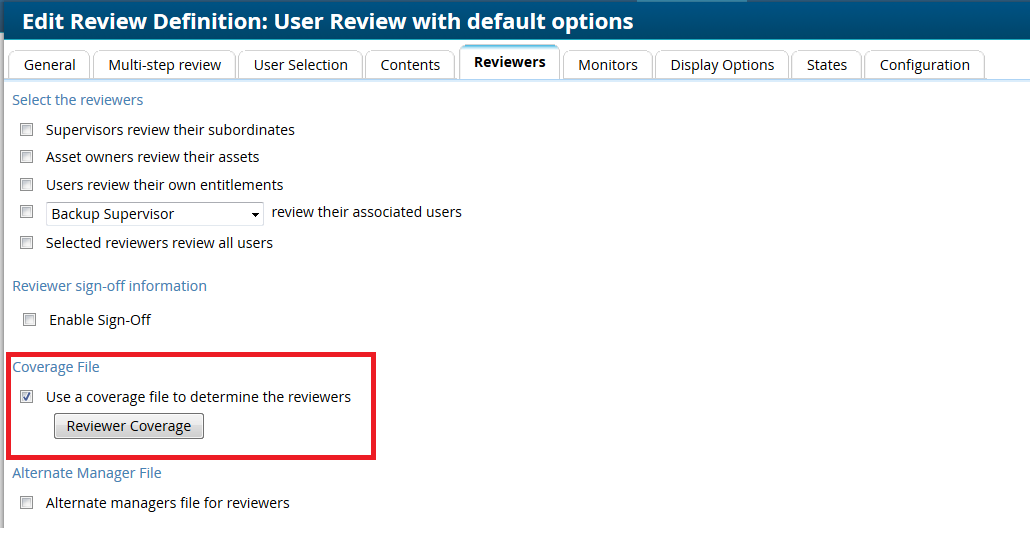Tick Users review their own entitlements

coord(27,185)
